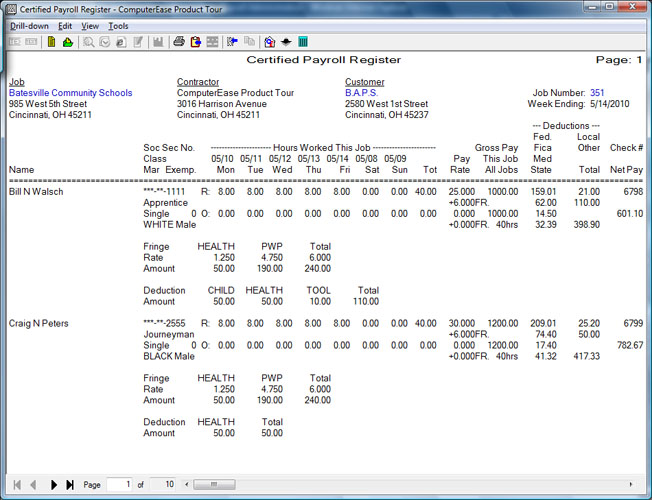Viewport: 652px width, 500px height.
Task: Open the View menu
Action: pyautogui.click(x=90, y=25)
